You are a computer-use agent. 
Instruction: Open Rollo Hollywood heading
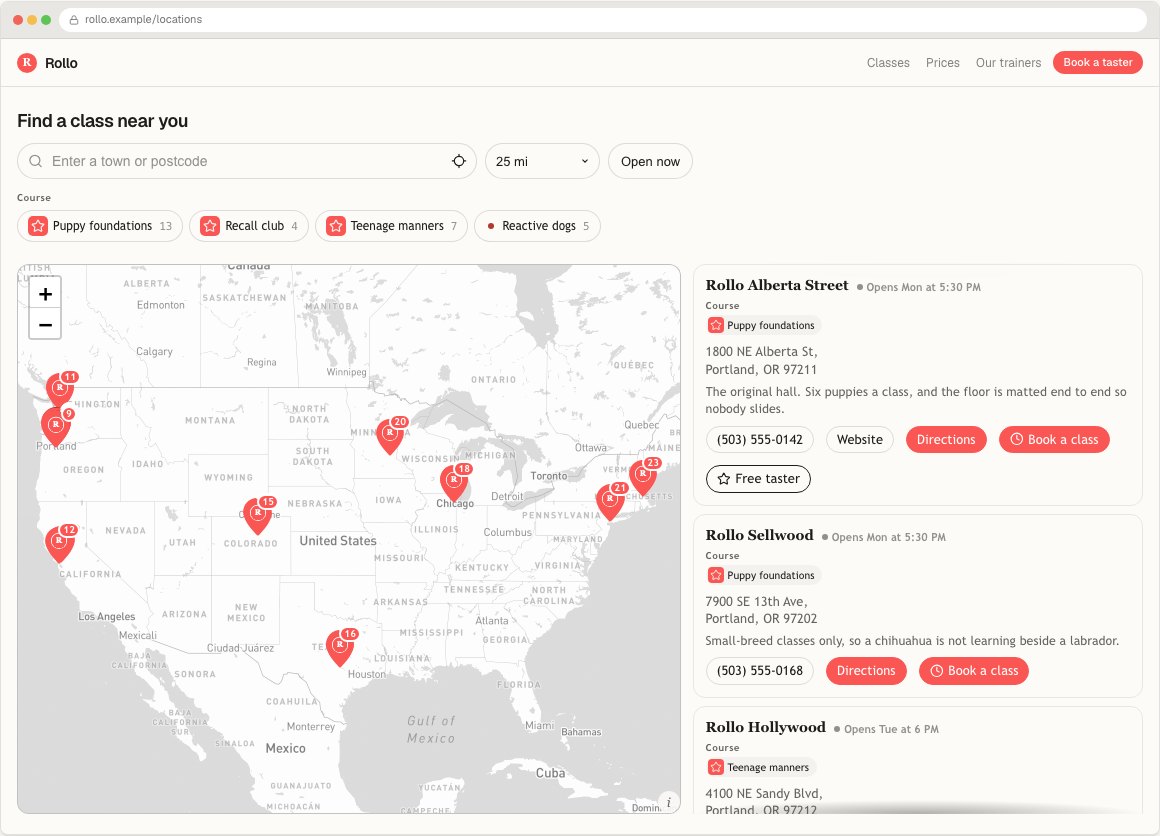pyautogui.click(x=765, y=727)
